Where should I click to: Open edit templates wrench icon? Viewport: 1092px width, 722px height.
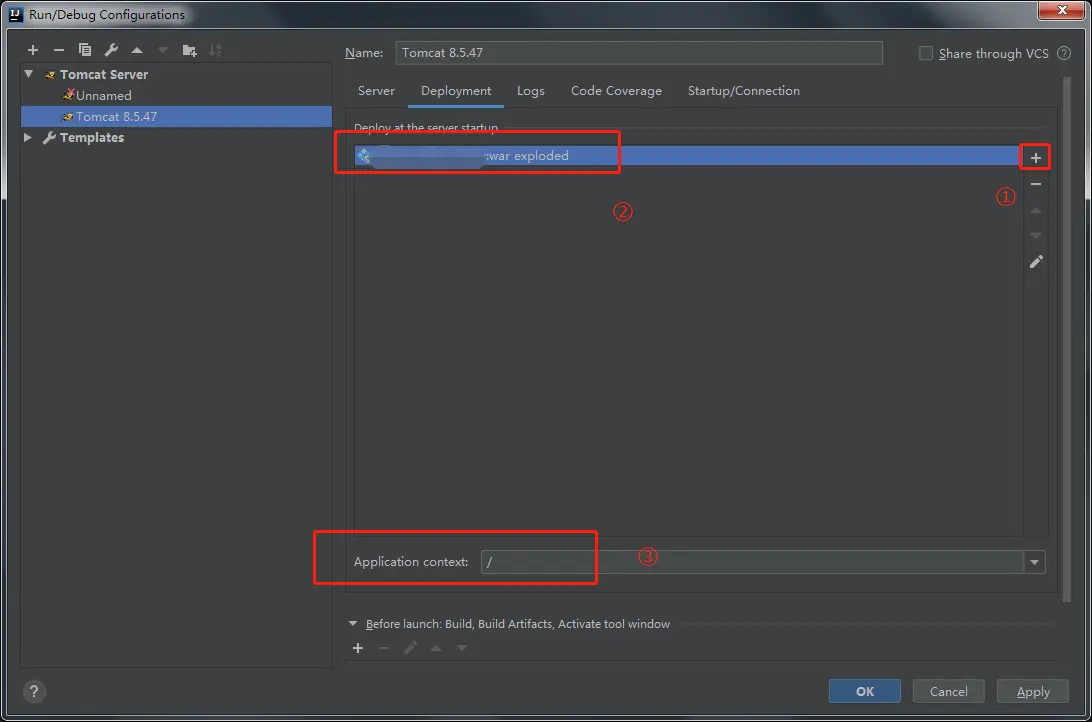tap(111, 50)
